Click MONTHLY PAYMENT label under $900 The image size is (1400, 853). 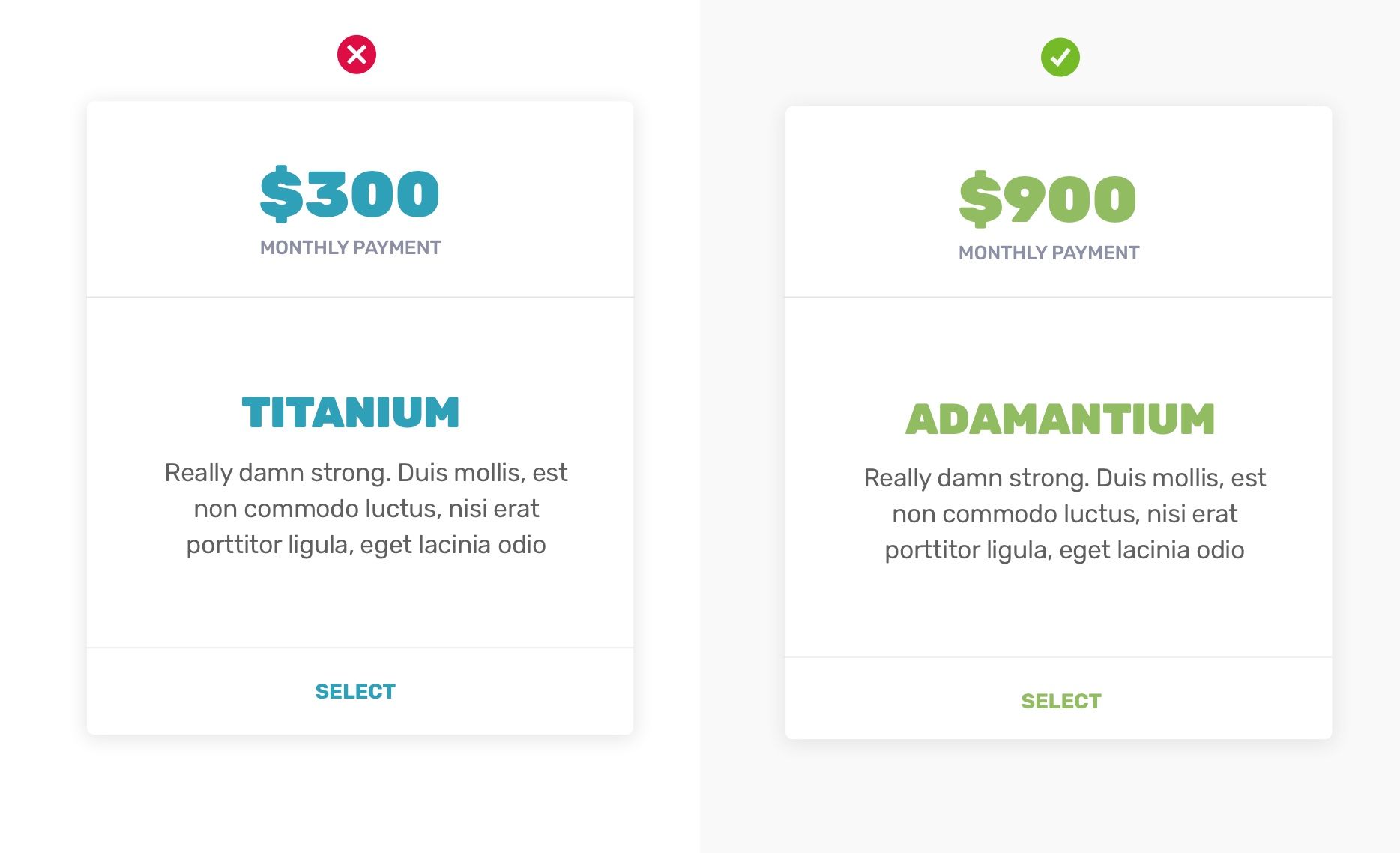coord(1049,253)
